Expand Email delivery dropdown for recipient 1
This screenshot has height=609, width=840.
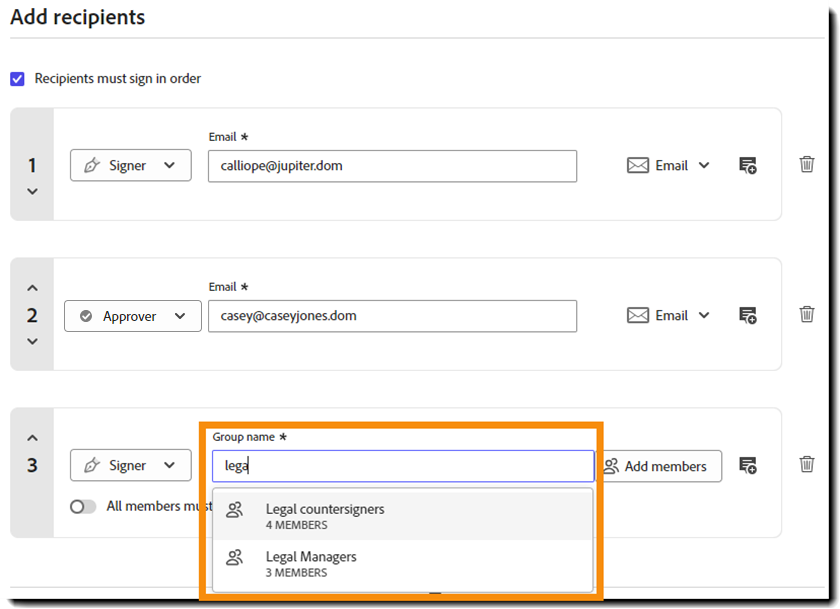pyautogui.click(x=668, y=166)
